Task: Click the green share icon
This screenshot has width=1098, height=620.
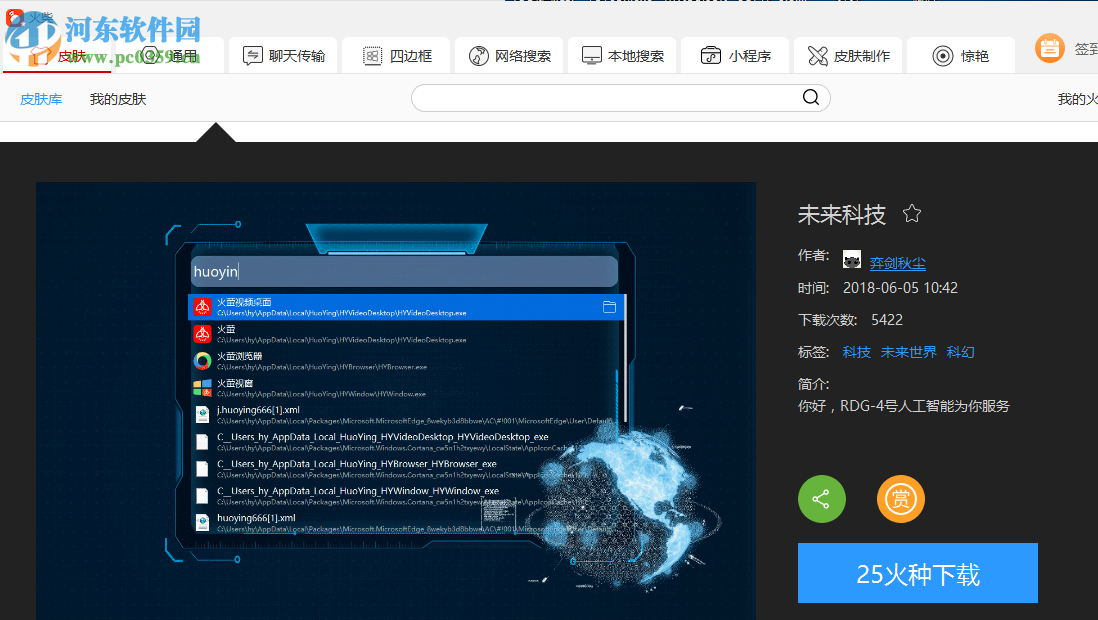Action: (821, 499)
